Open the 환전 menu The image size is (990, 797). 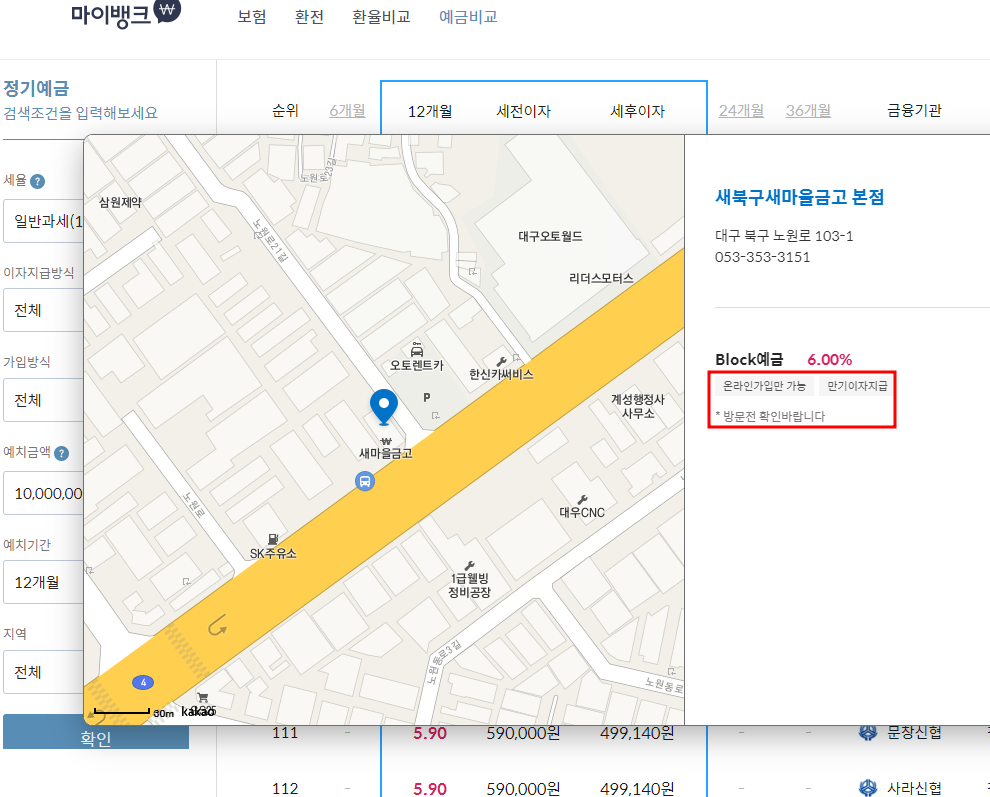pyautogui.click(x=309, y=16)
